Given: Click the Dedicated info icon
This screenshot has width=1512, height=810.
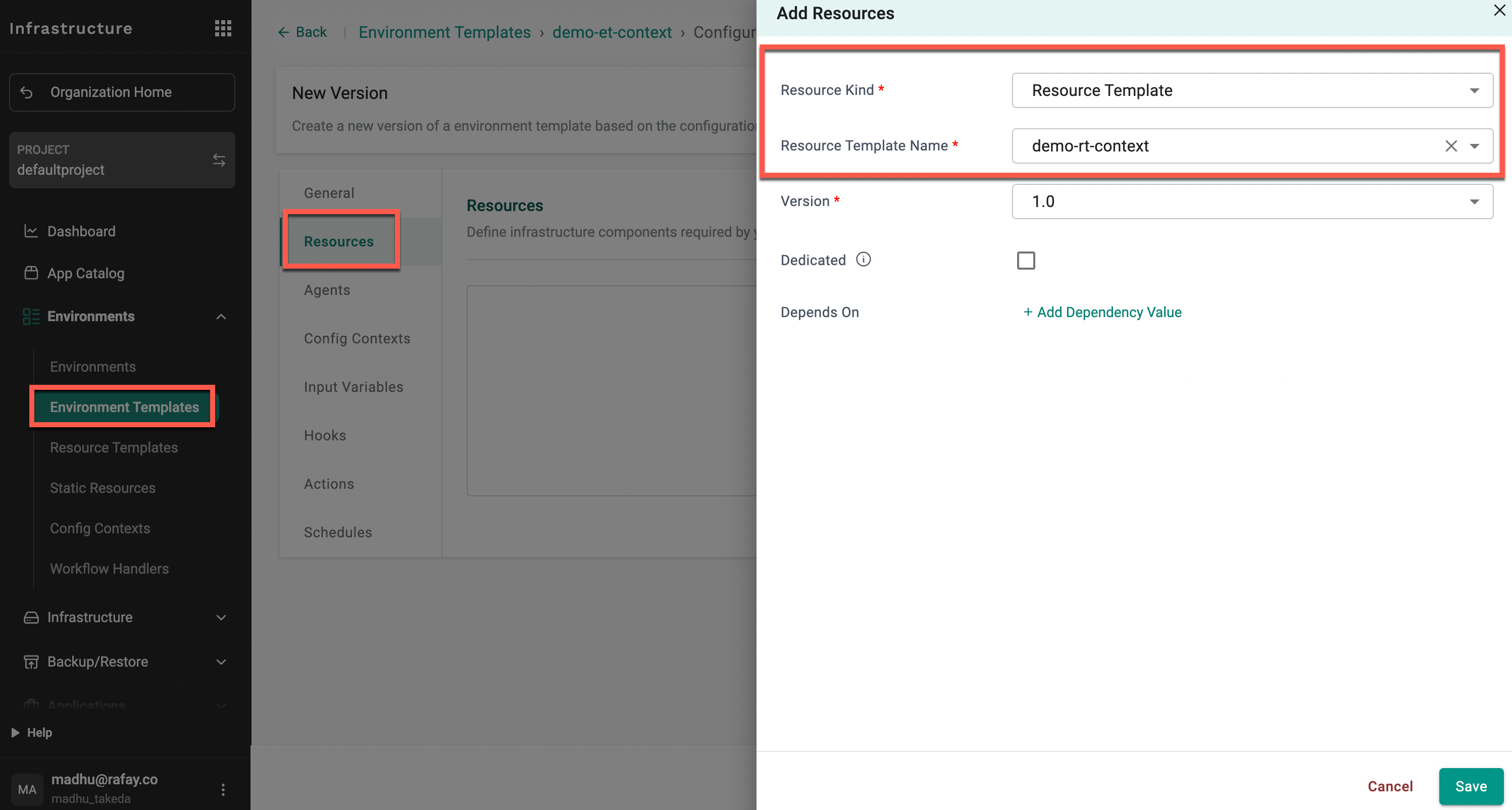Looking at the screenshot, I should [x=863, y=260].
